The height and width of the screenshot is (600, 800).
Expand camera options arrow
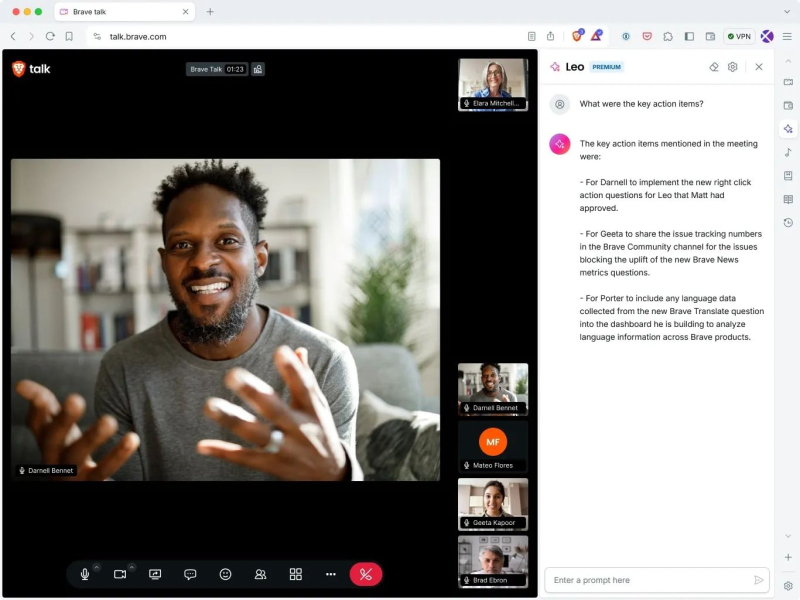pos(131,567)
